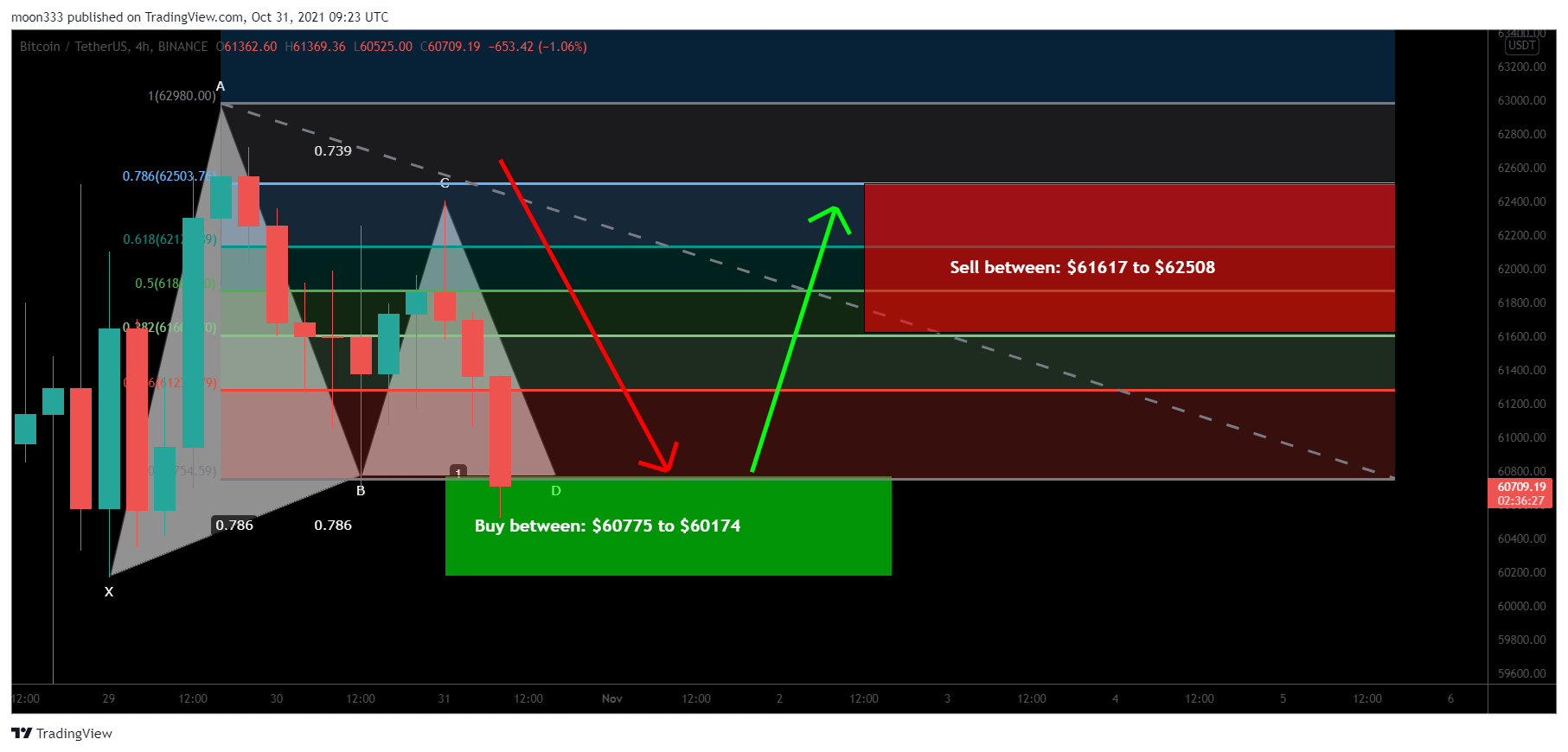Viewport: 1568px width, 752px height.
Task: Click the open value O61362.60
Action: click(x=246, y=47)
